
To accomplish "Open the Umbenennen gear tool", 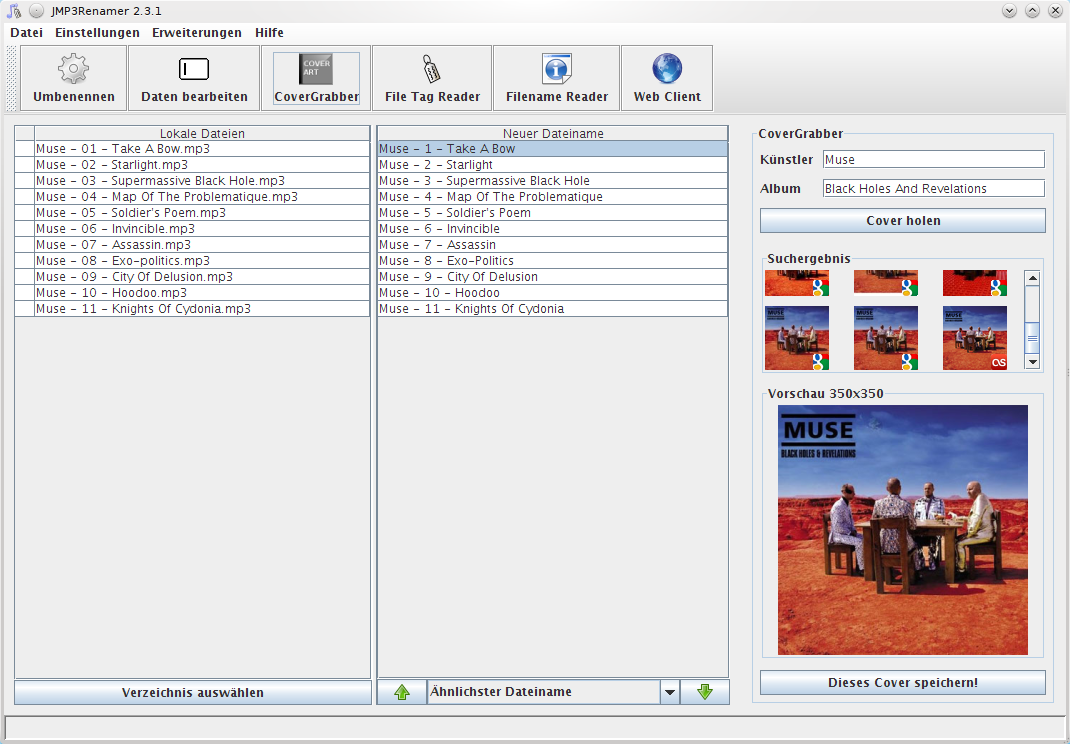I will [x=74, y=78].
